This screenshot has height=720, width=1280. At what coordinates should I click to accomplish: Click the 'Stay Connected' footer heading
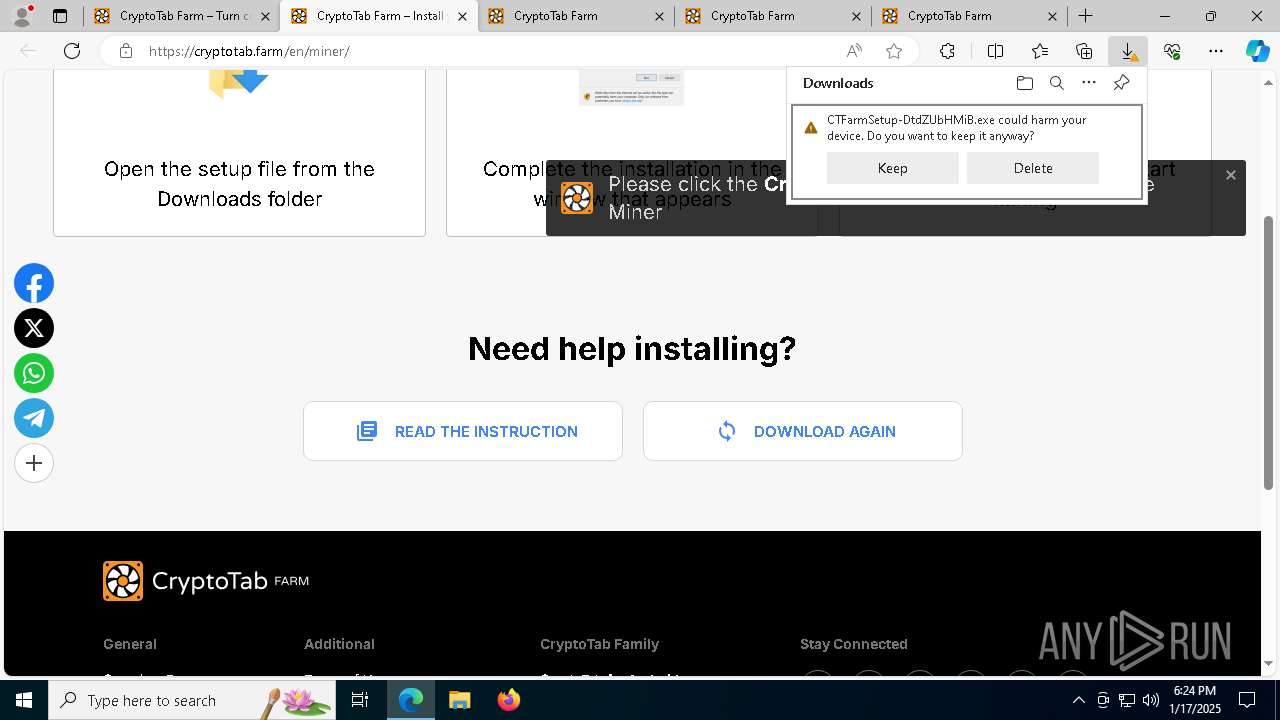click(854, 644)
